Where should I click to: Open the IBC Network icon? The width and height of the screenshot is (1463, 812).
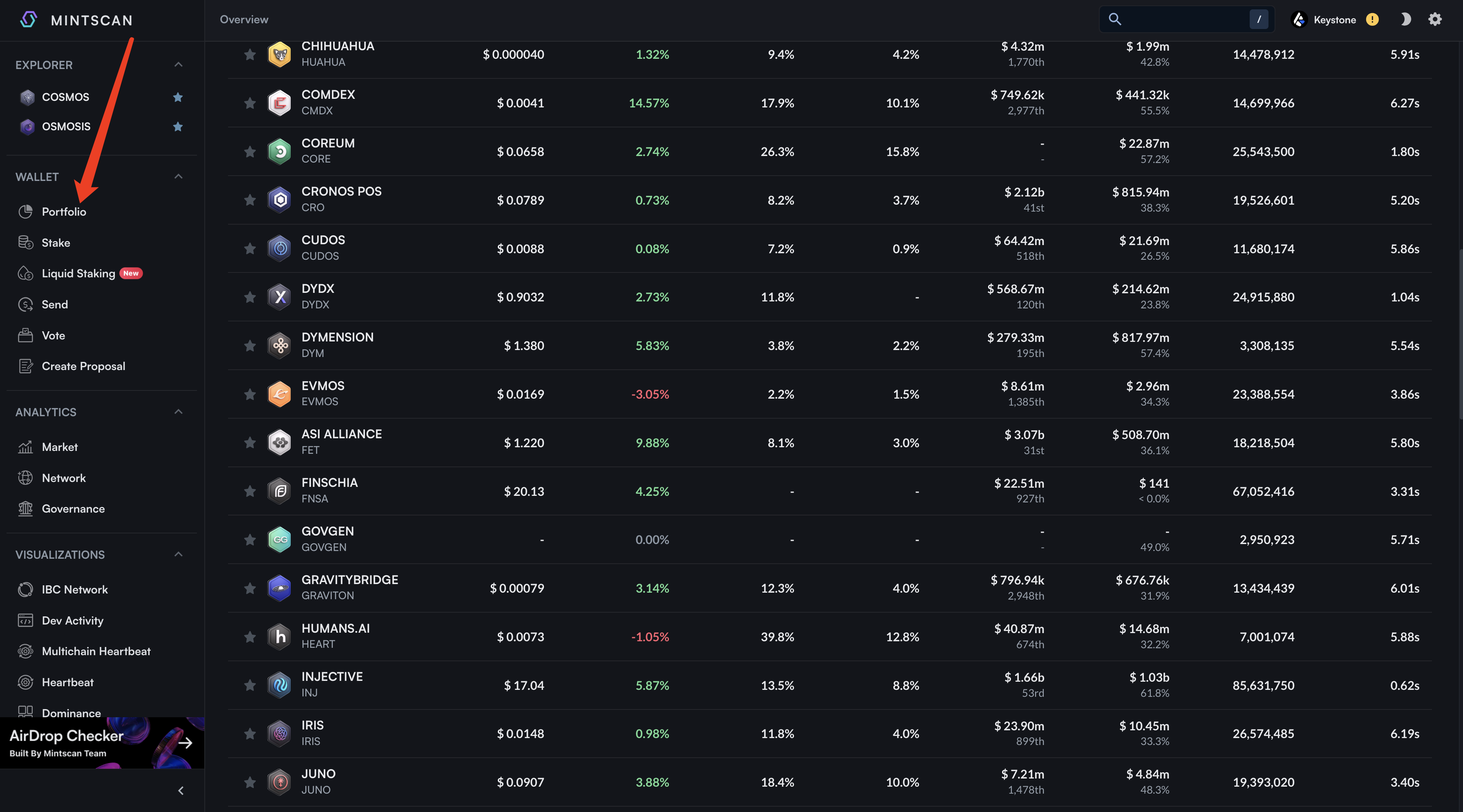pyautogui.click(x=26, y=589)
